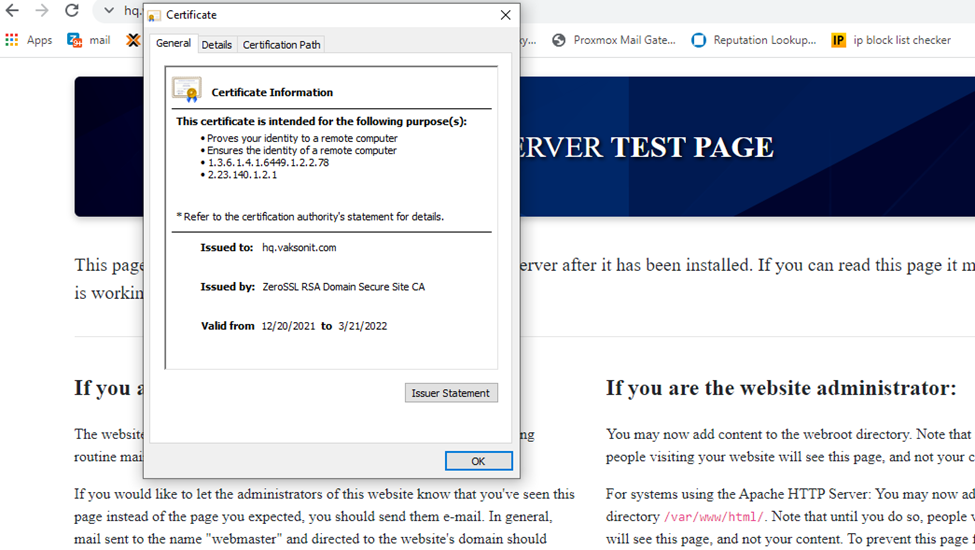Click the Certificate dialog title bar
Screen dimensions: 975x550
(320, 15)
